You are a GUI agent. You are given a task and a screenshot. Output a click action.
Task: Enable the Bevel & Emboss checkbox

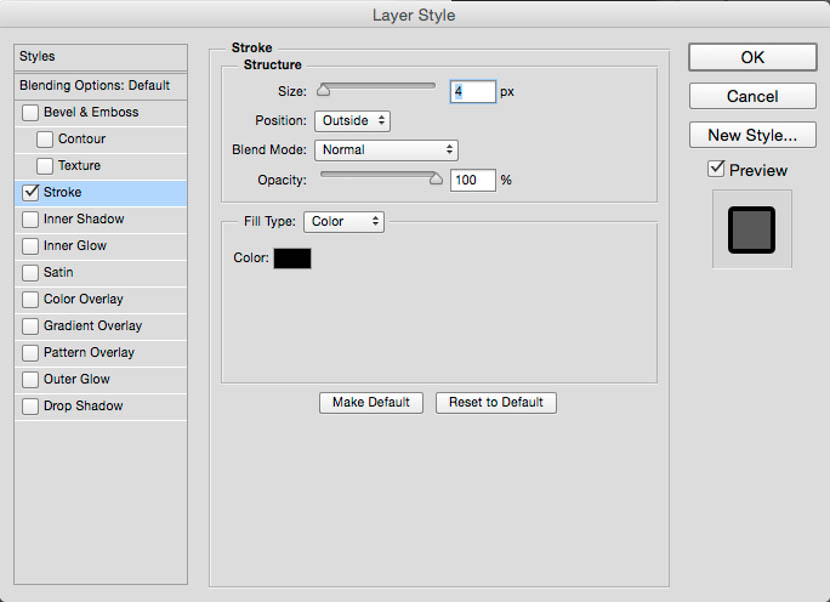click(30, 113)
